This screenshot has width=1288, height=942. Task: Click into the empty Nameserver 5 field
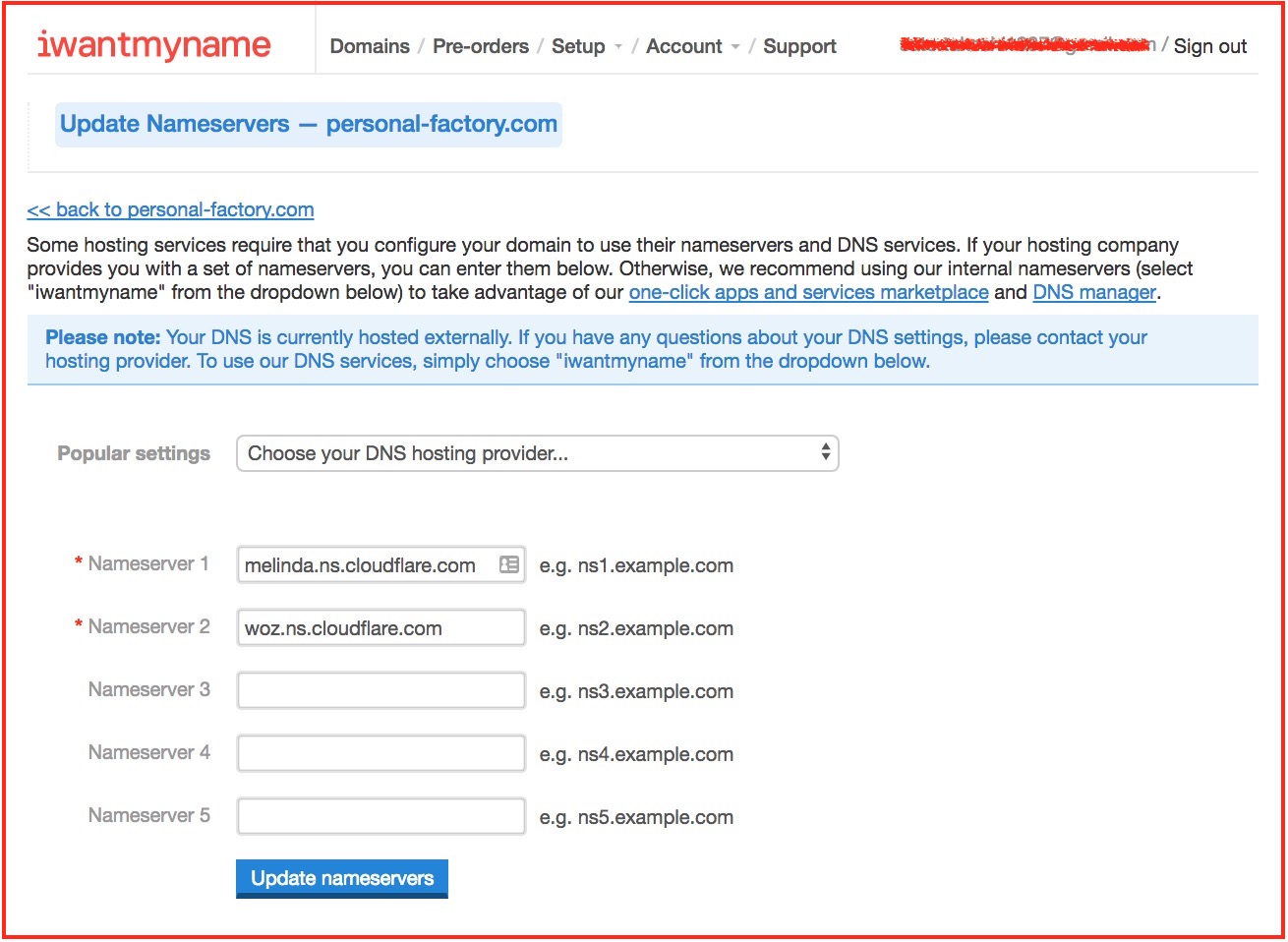pyautogui.click(x=381, y=816)
